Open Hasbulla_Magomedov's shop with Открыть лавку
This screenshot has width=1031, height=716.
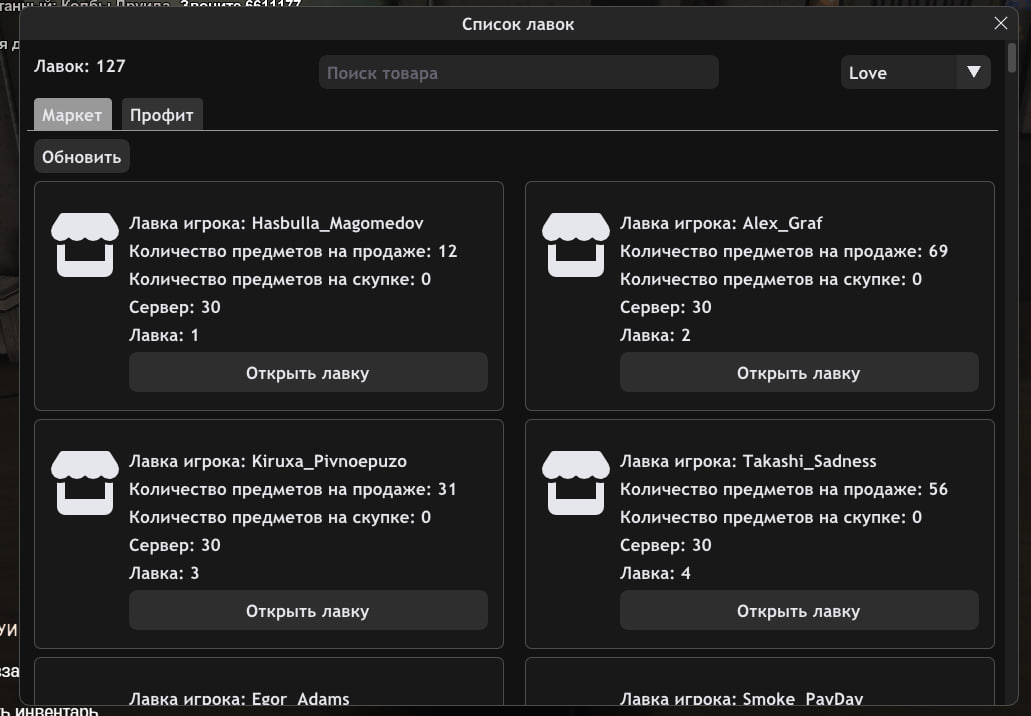[x=308, y=372]
